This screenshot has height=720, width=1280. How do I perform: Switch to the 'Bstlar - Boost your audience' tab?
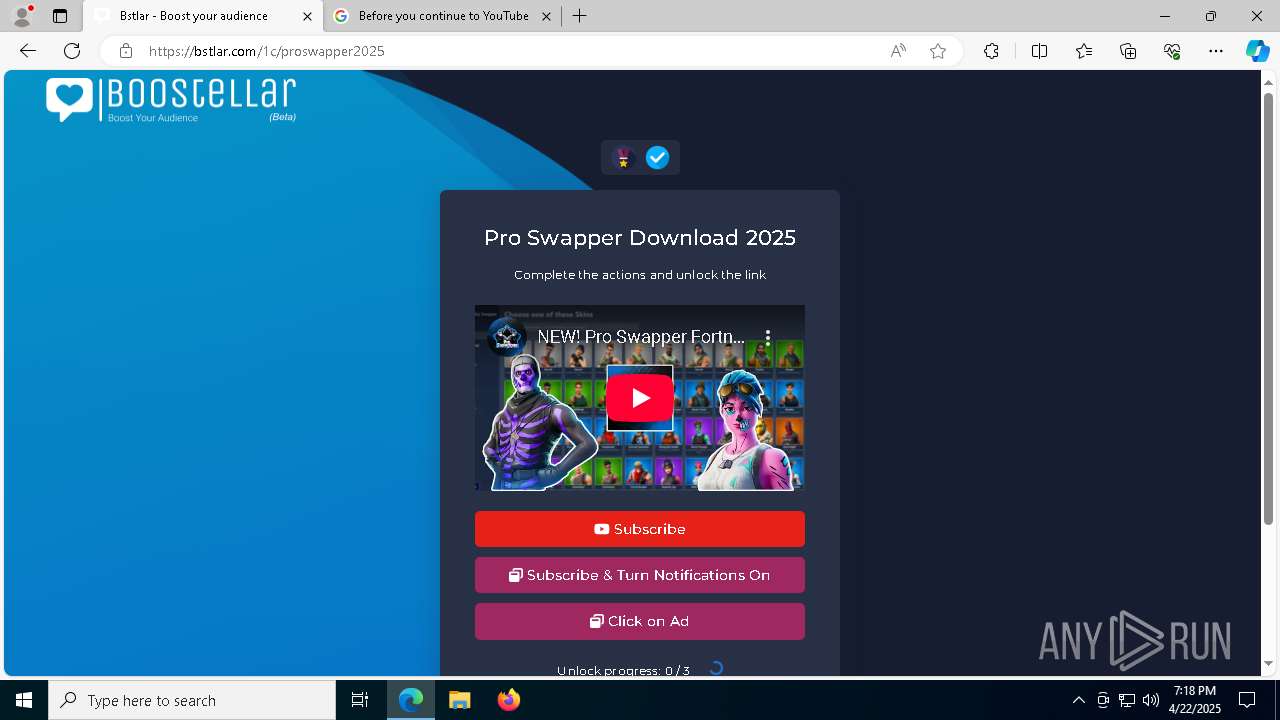(x=203, y=16)
